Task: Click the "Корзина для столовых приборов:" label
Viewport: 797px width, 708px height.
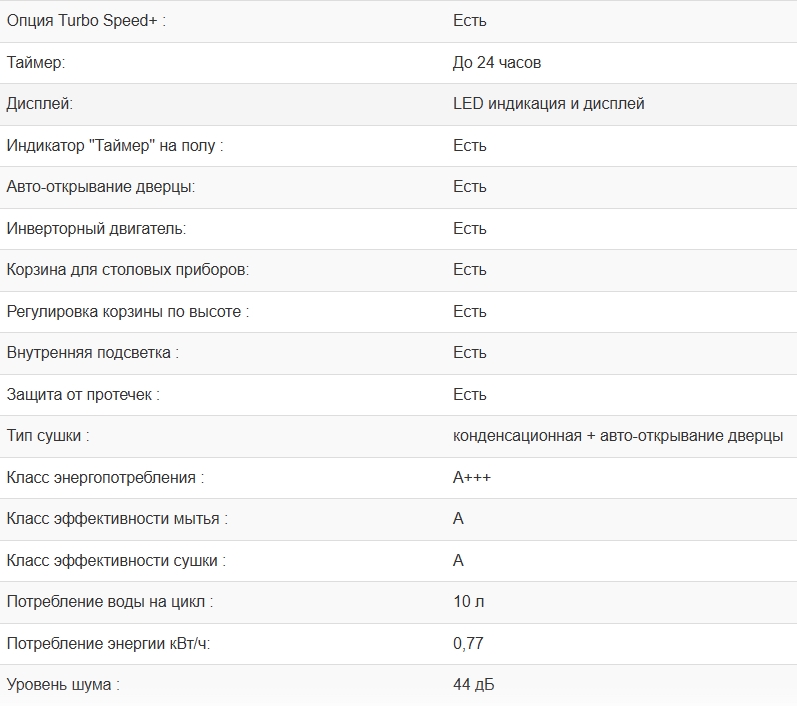Action: (128, 270)
